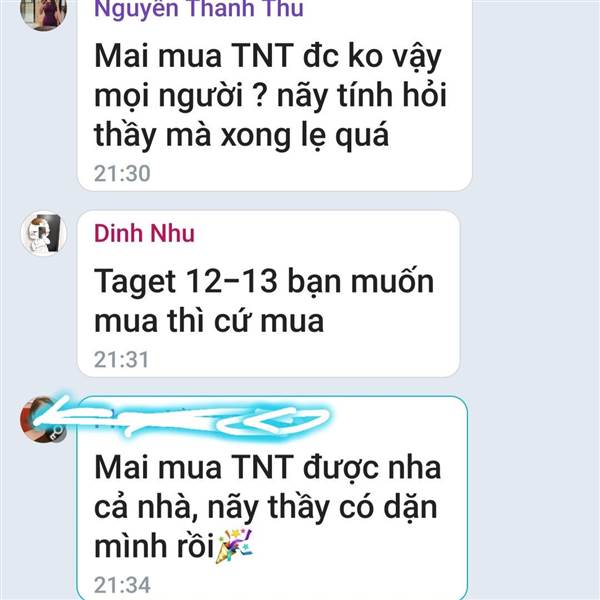The image size is (600, 600).
Task: Click the text 'mọi người ? nãy tính hỏi'
Action: (x=270, y=95)
